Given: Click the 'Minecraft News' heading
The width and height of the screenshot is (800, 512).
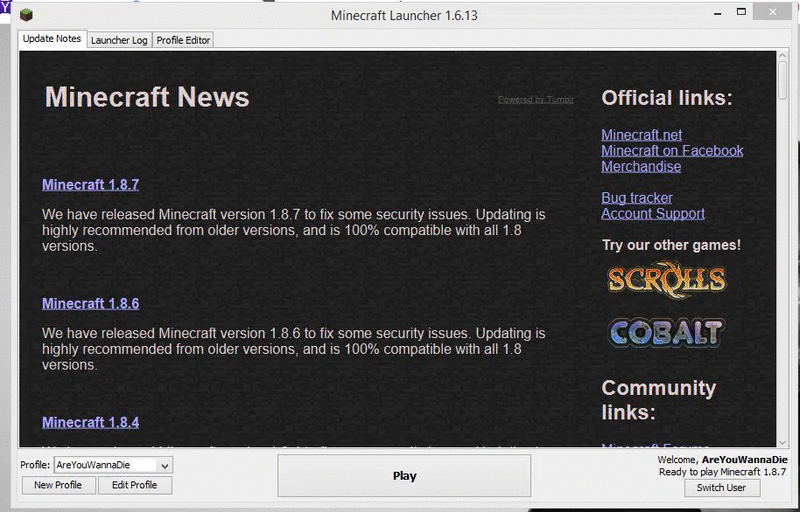Looking at the screenshot, I should (x=147, y=97).
